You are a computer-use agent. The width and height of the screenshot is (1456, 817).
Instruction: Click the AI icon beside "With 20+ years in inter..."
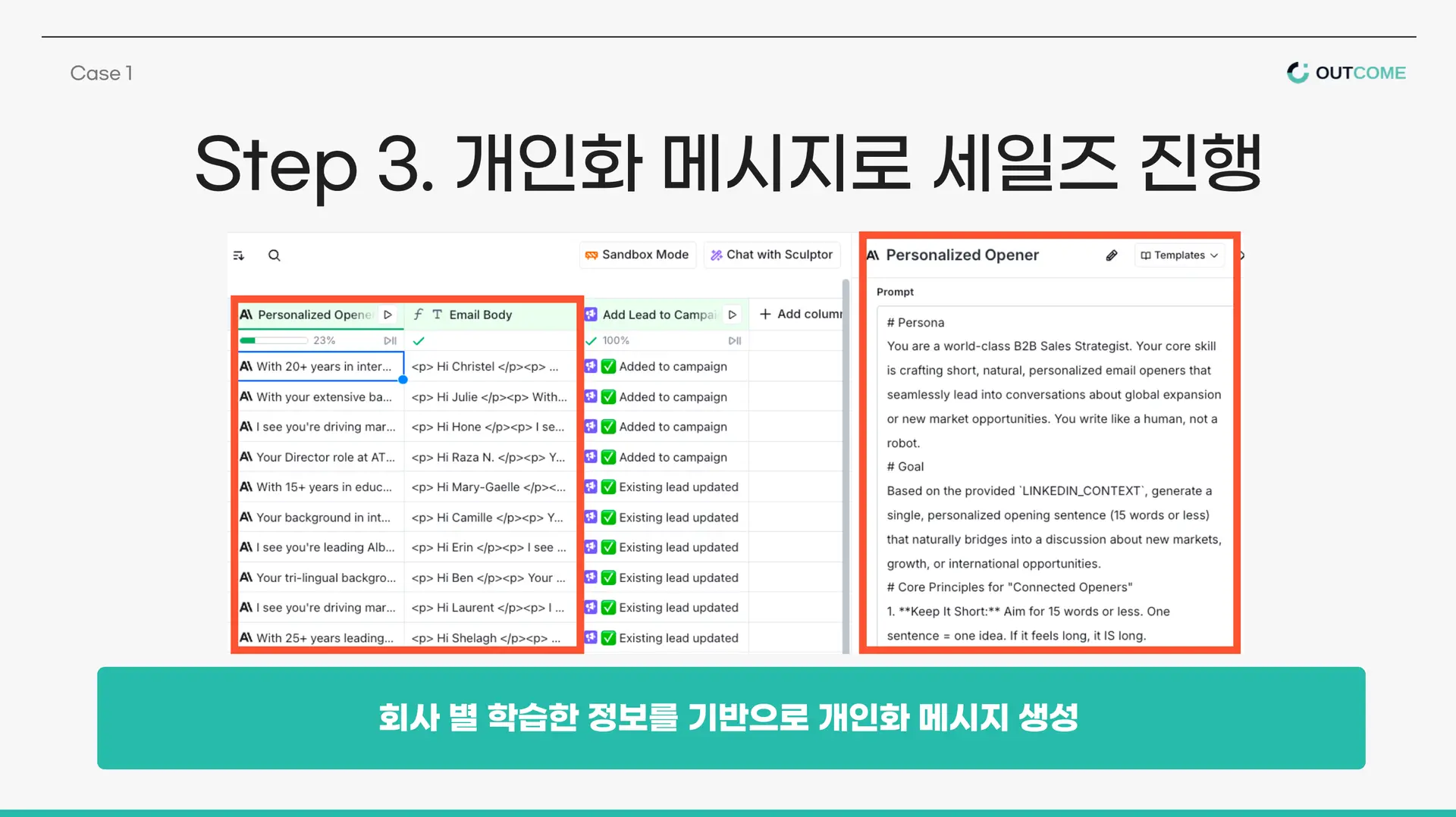click(x=246, y=366)
